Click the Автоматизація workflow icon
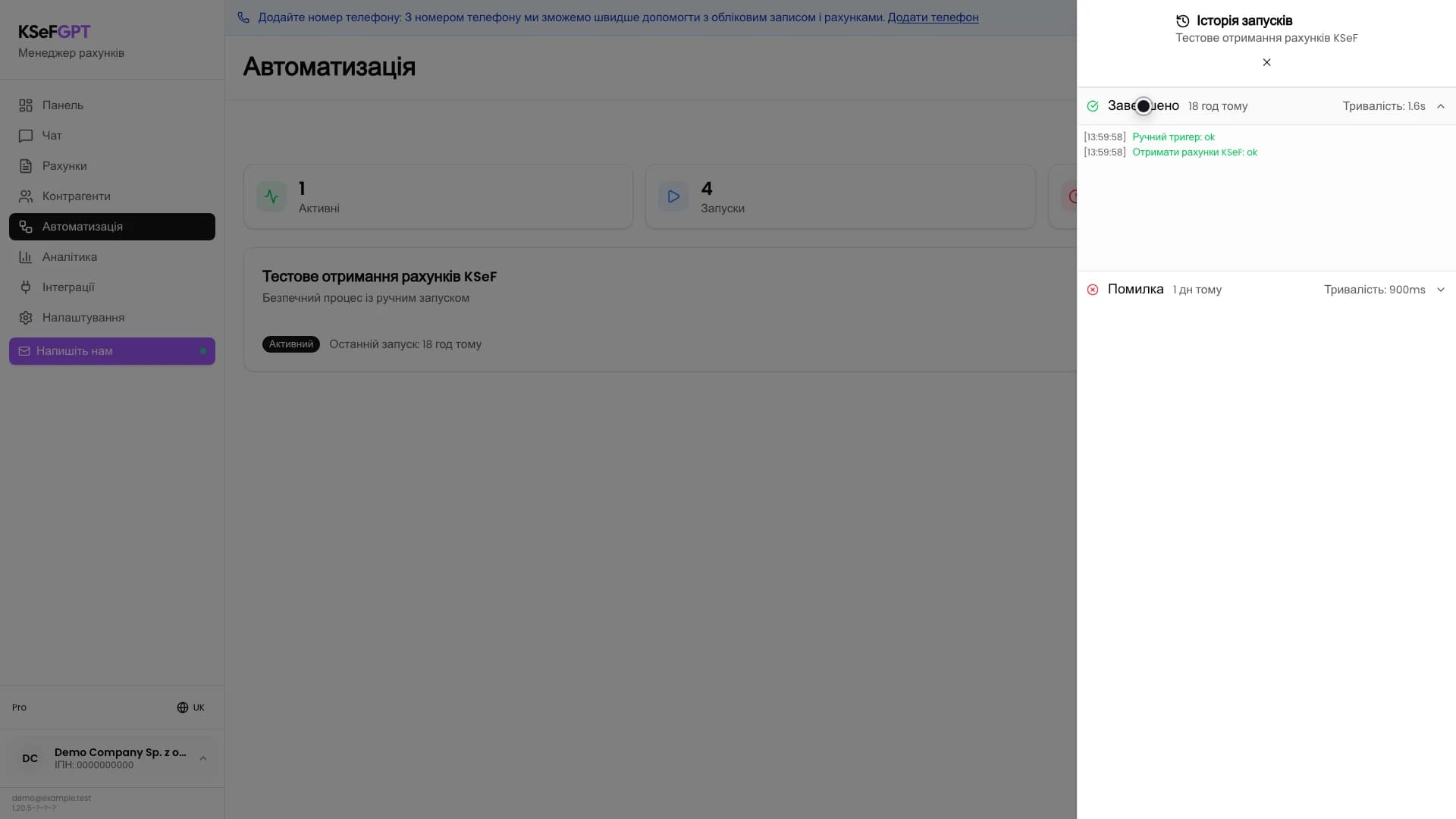 [x=26, y=227]
